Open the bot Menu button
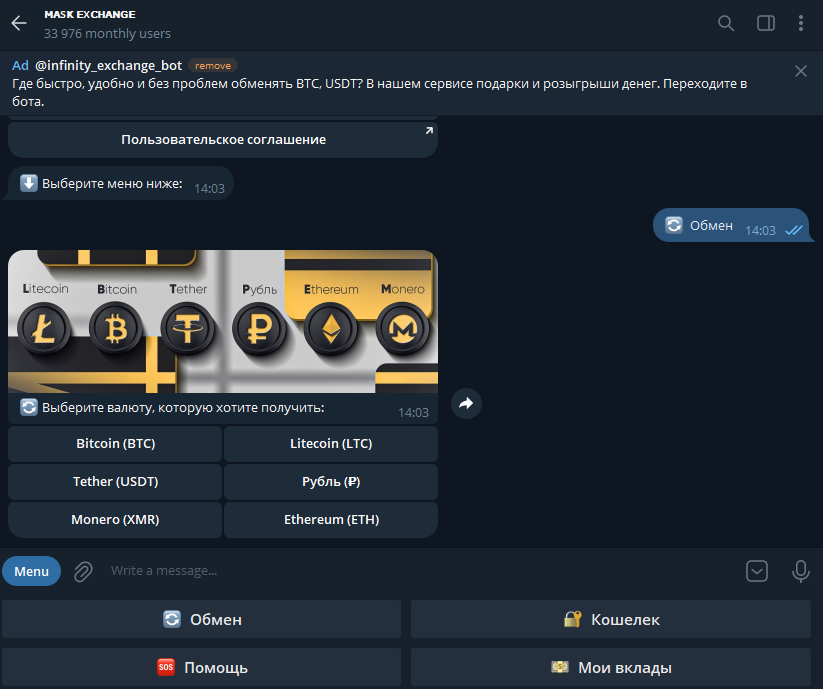Screen dimensions: 823x689 tap(31, 571)
